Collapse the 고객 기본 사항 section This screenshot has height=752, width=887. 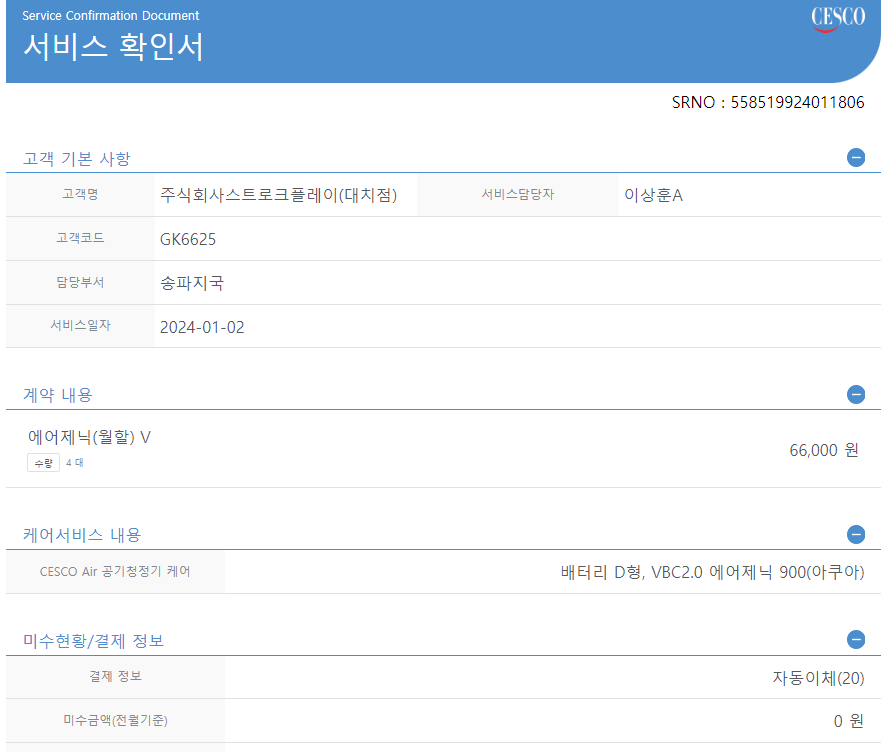[856, 157]
